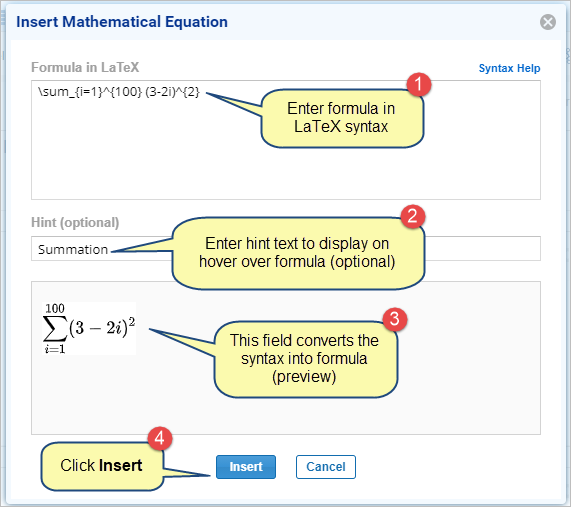Click the 'Click Insert' callout bubble
The height and width of the screenshot is (507, 571).
click(102, 466)
